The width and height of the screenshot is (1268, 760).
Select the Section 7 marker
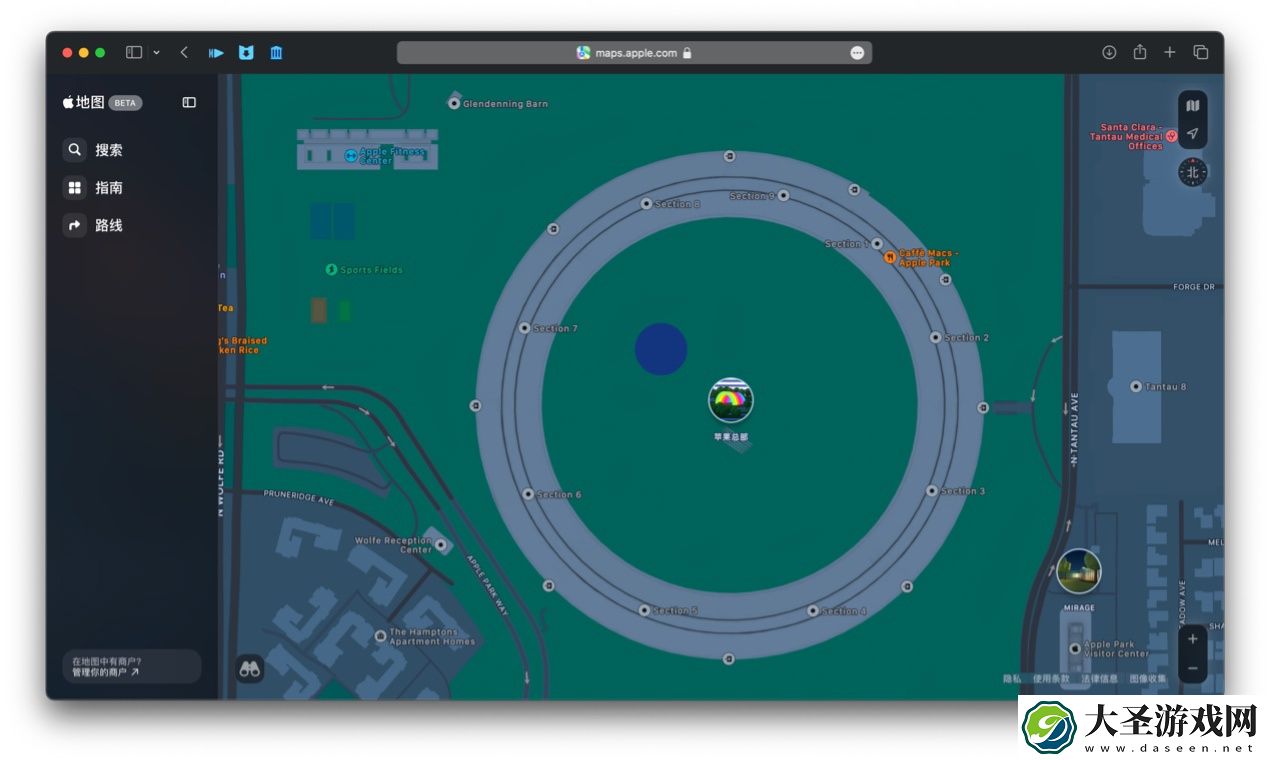tap(525, 328)
